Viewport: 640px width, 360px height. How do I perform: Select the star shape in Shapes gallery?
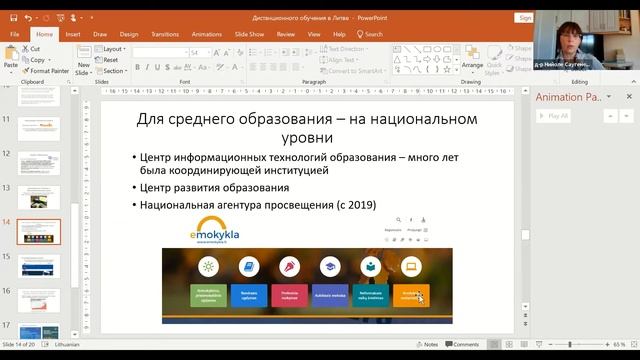click(x=447, y=69)
